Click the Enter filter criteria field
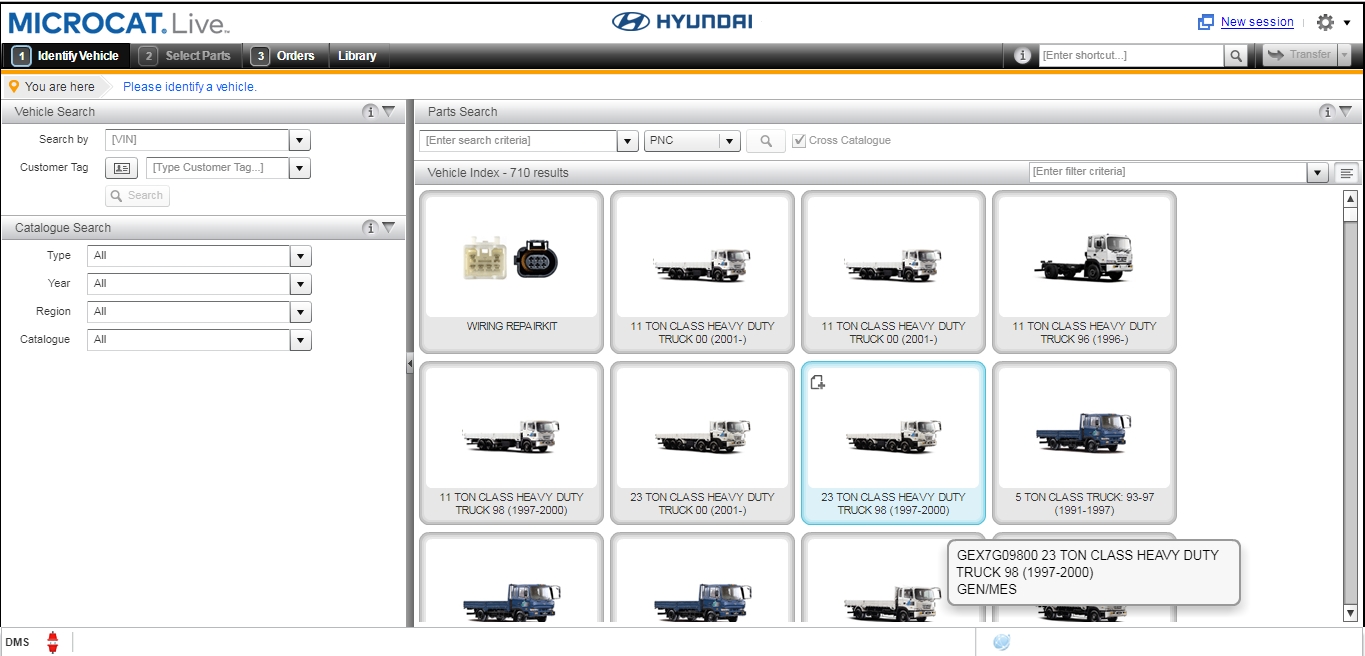The height and width of the screenshot is (656, 1365). pos(1168,173)
